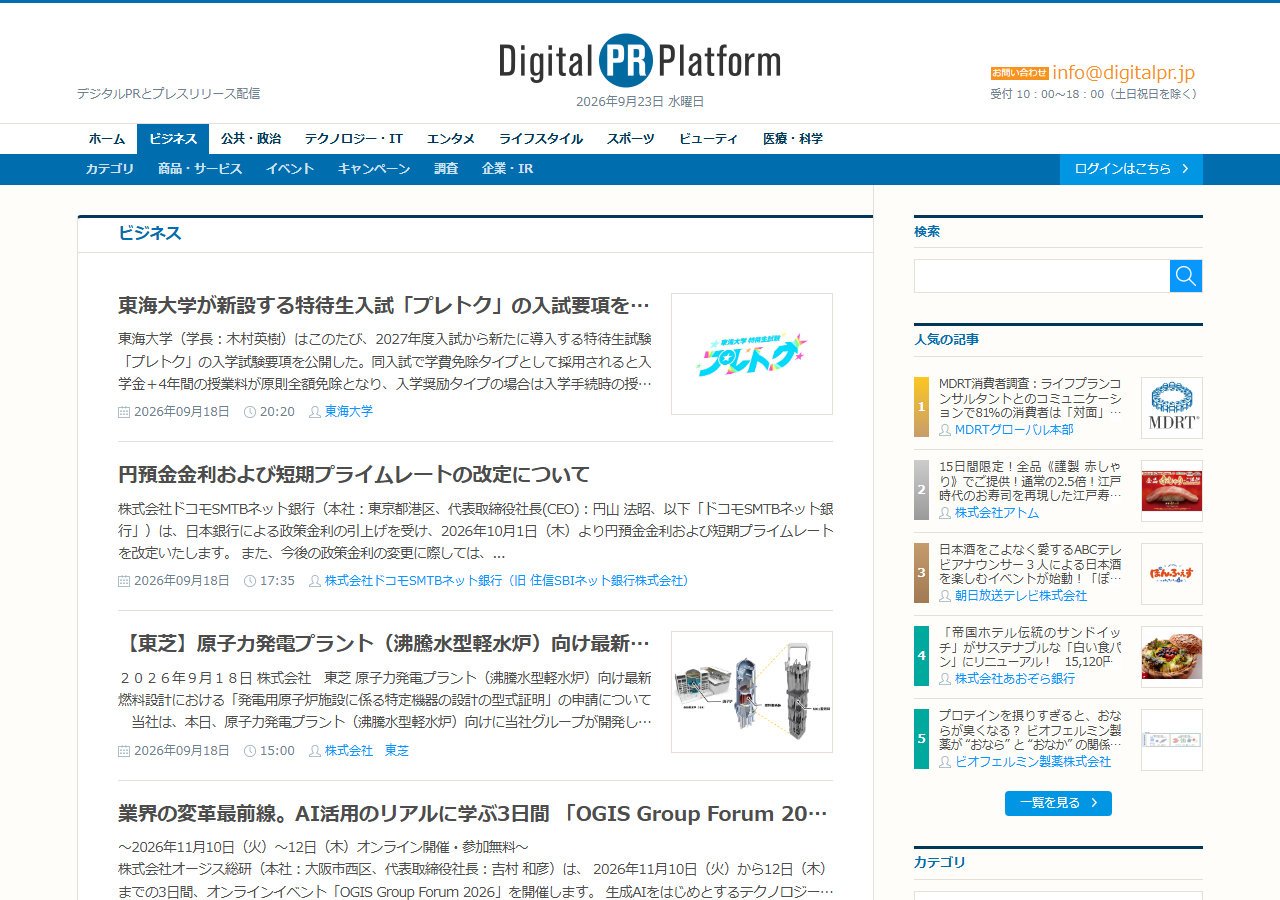Click the search magnifier button
1280x900 pixels.
(x=1186, y=276)
